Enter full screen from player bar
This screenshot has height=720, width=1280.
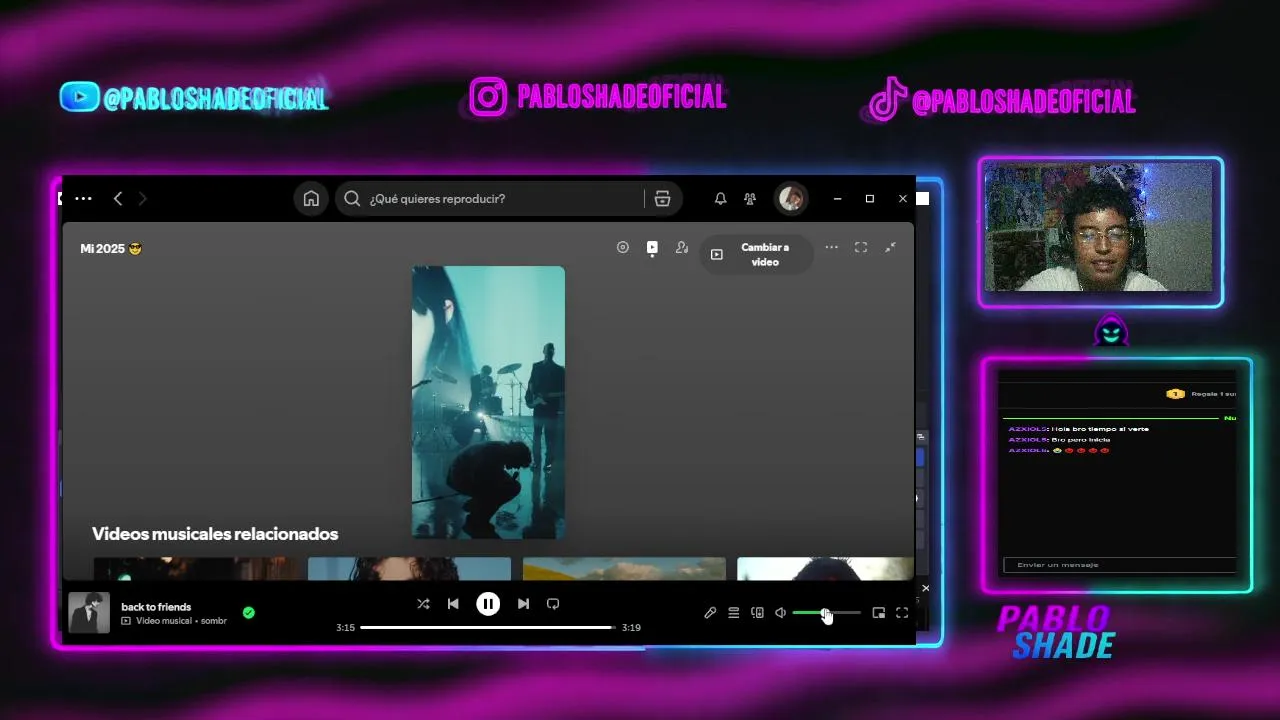tap(902, 613)
